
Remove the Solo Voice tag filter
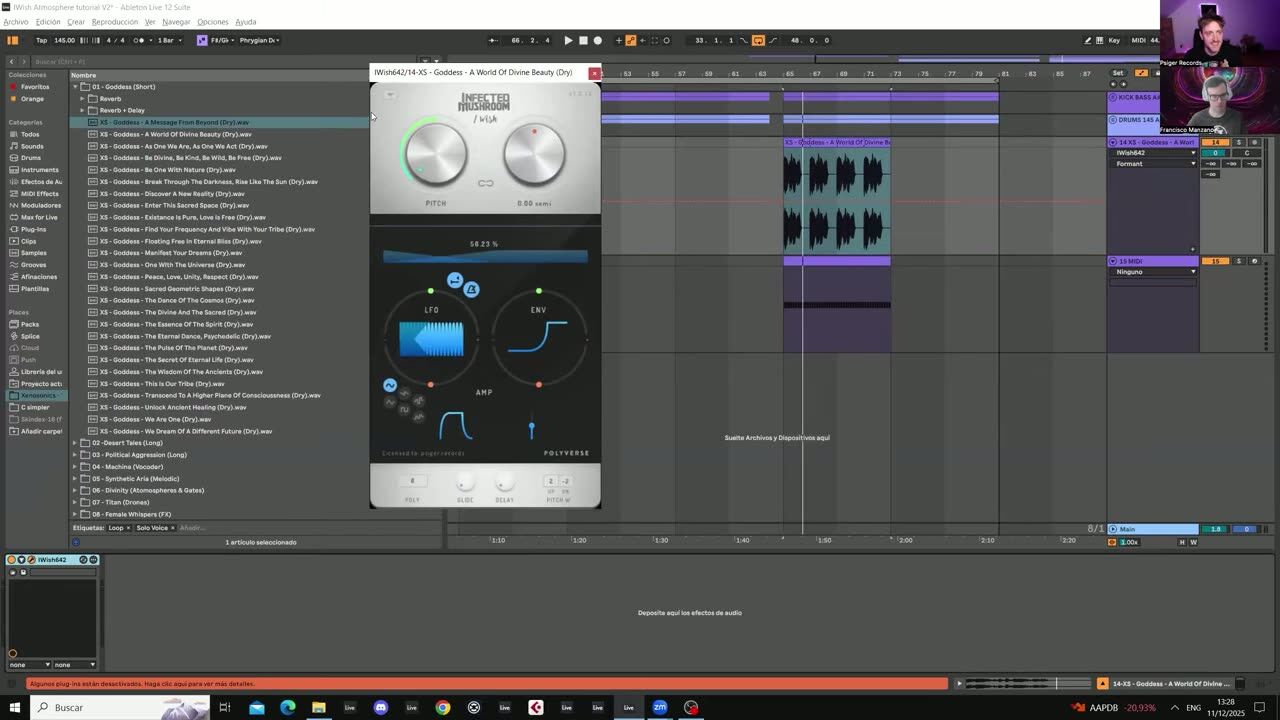pos(172,528)
